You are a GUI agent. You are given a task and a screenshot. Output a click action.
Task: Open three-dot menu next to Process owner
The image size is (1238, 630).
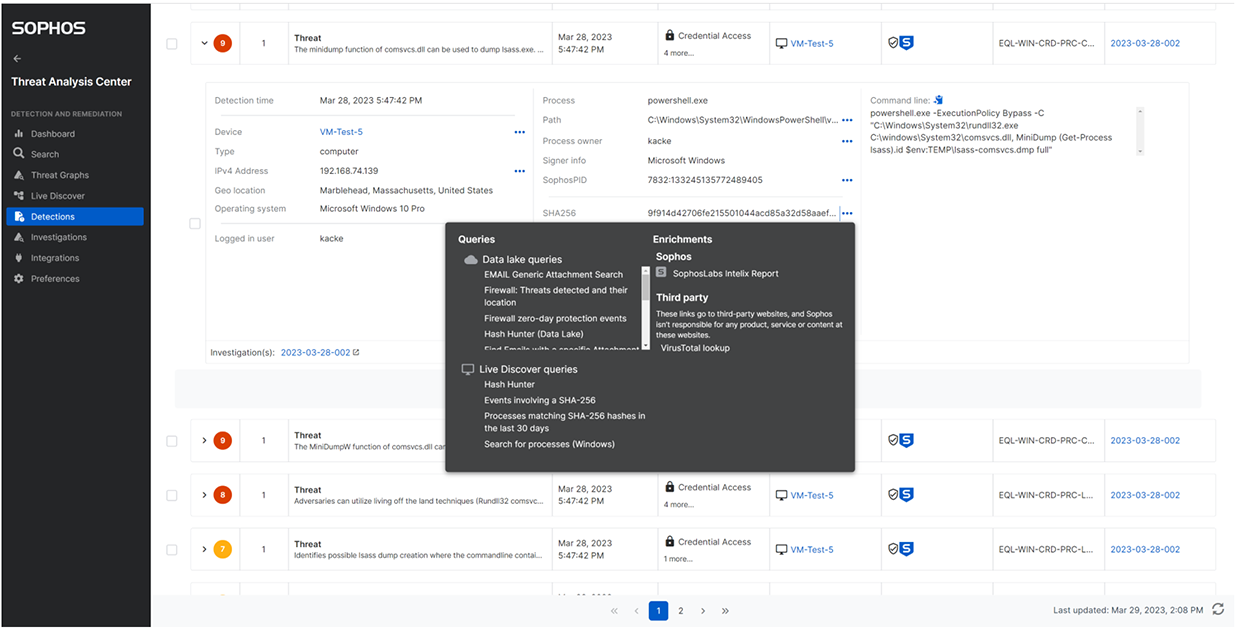click(x=847, y=141)
